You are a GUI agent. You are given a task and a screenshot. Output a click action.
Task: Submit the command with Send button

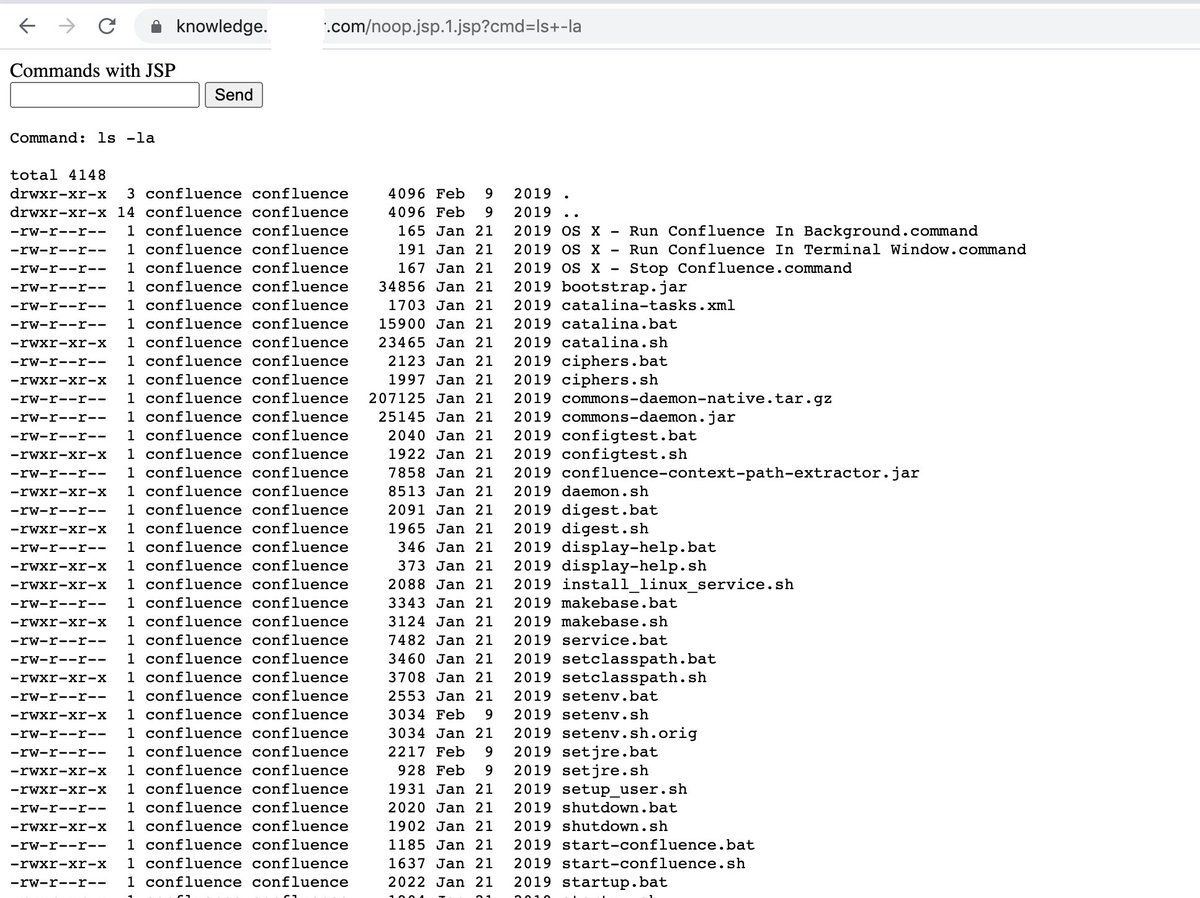click(234, 95)
